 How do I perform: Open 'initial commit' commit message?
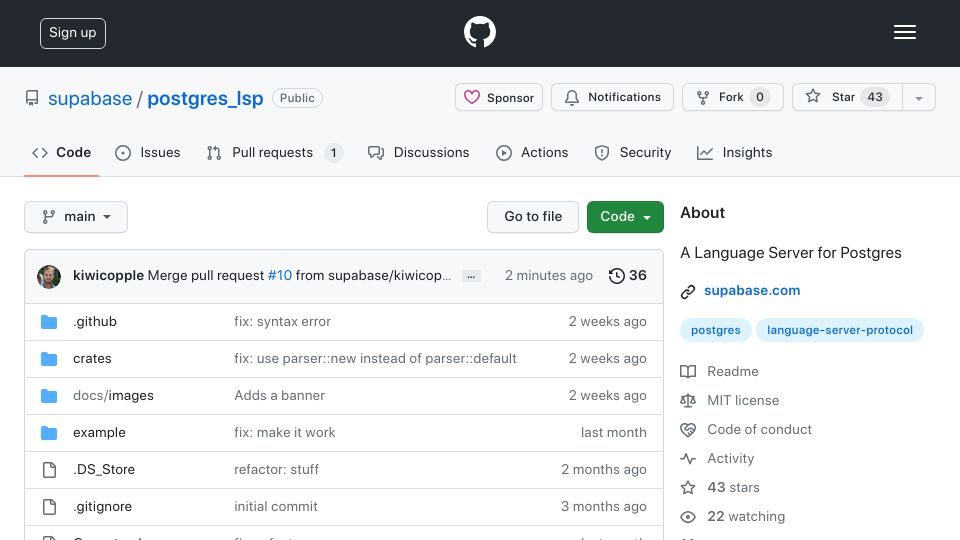point(276,507)
